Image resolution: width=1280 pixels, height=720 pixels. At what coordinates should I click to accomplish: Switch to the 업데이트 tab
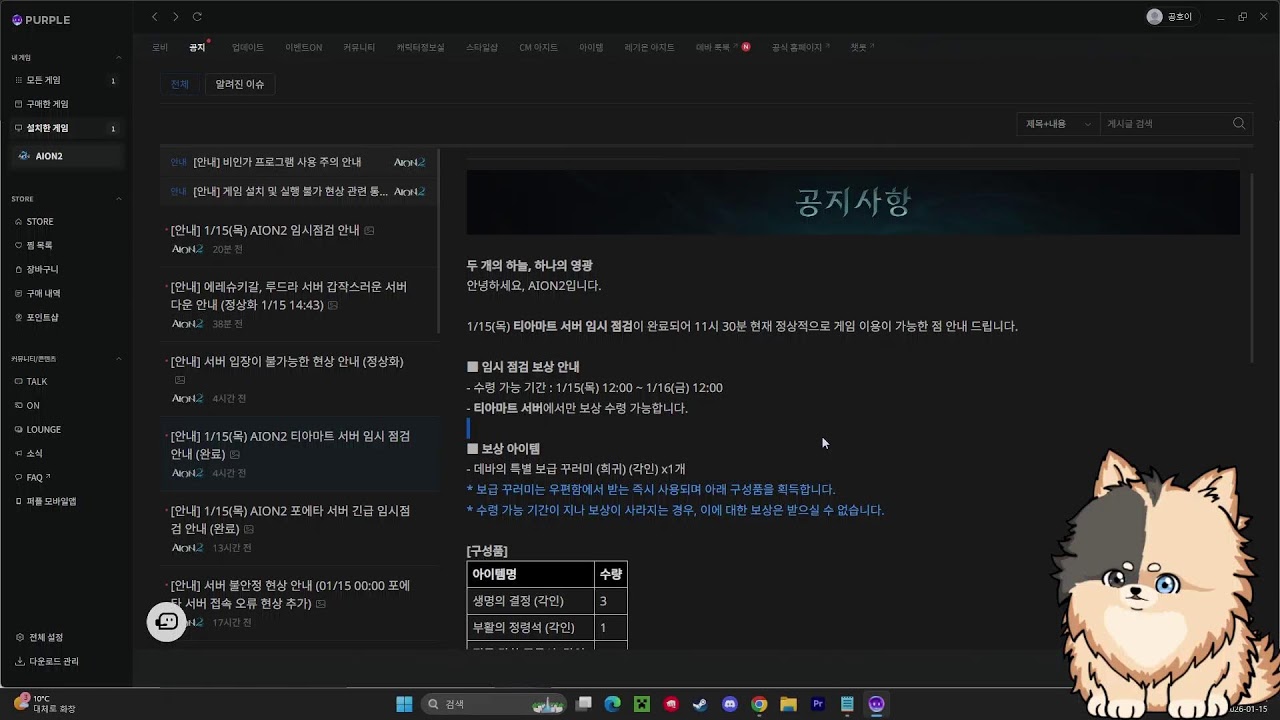point(248,48)
